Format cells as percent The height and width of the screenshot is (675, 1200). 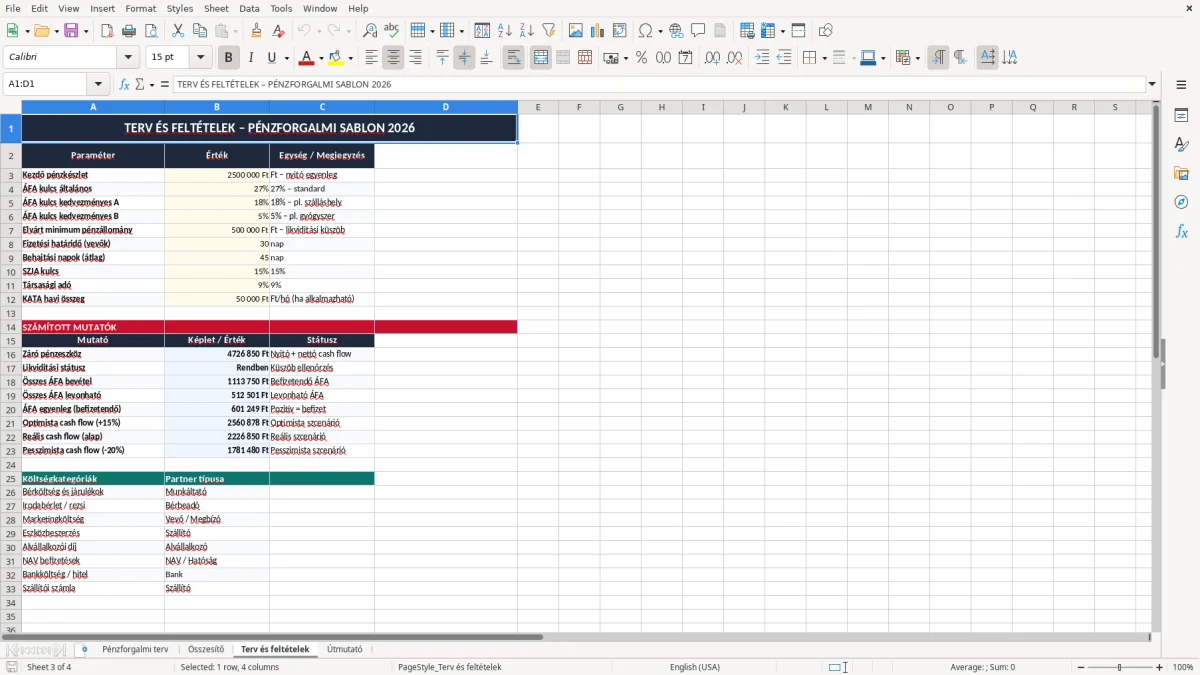pyautogui.click(x=641, y=58)
